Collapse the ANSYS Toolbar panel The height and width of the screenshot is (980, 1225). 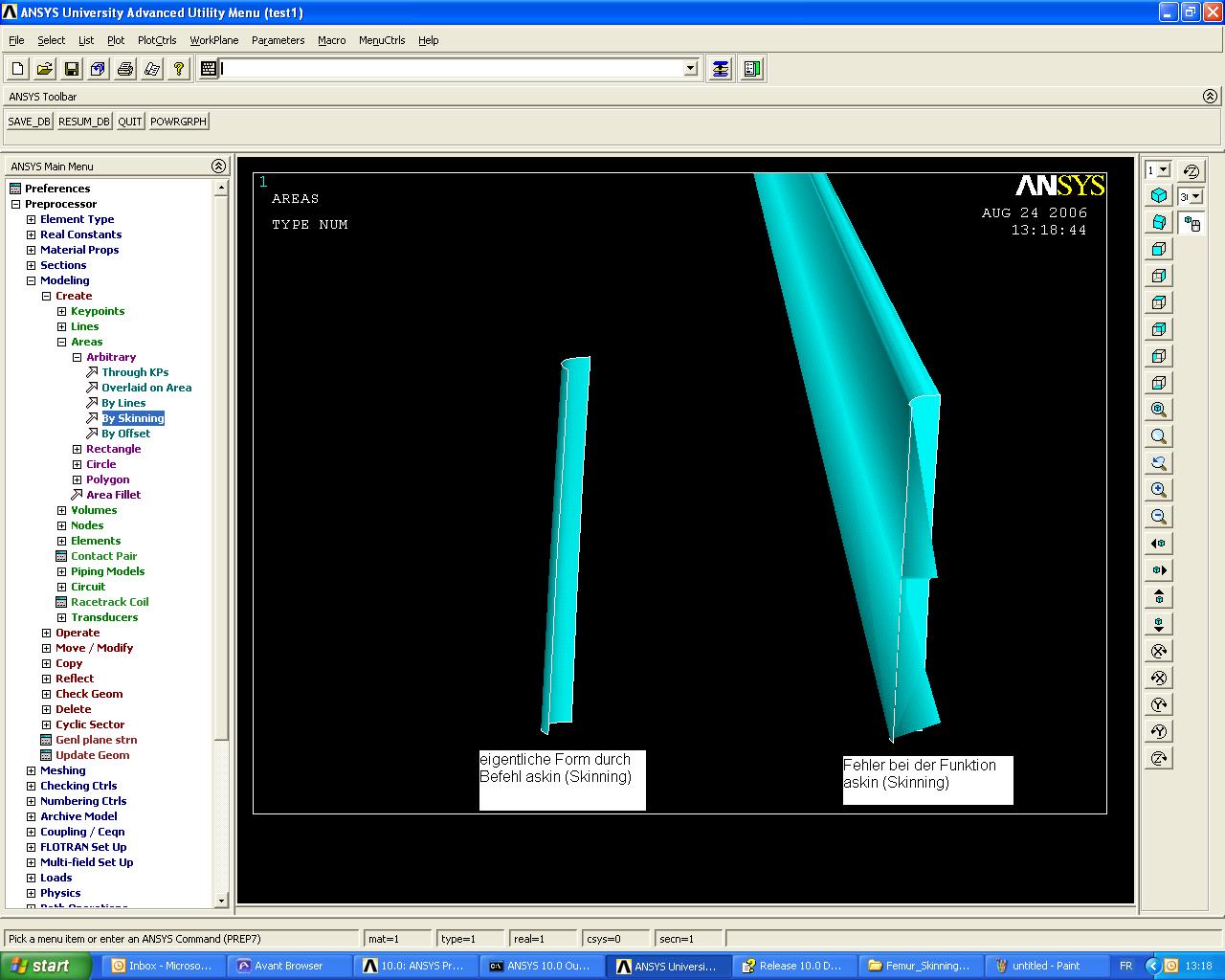(x=1210, y=97)
